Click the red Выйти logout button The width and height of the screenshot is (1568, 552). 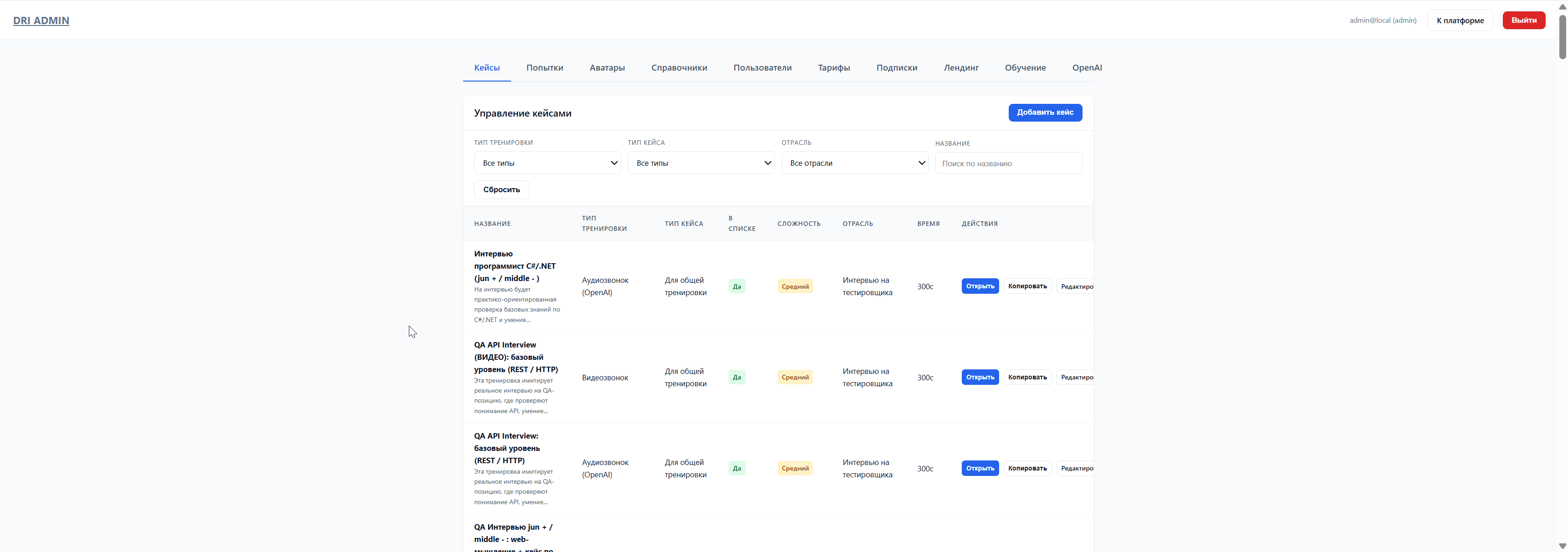pos(1523,20)
